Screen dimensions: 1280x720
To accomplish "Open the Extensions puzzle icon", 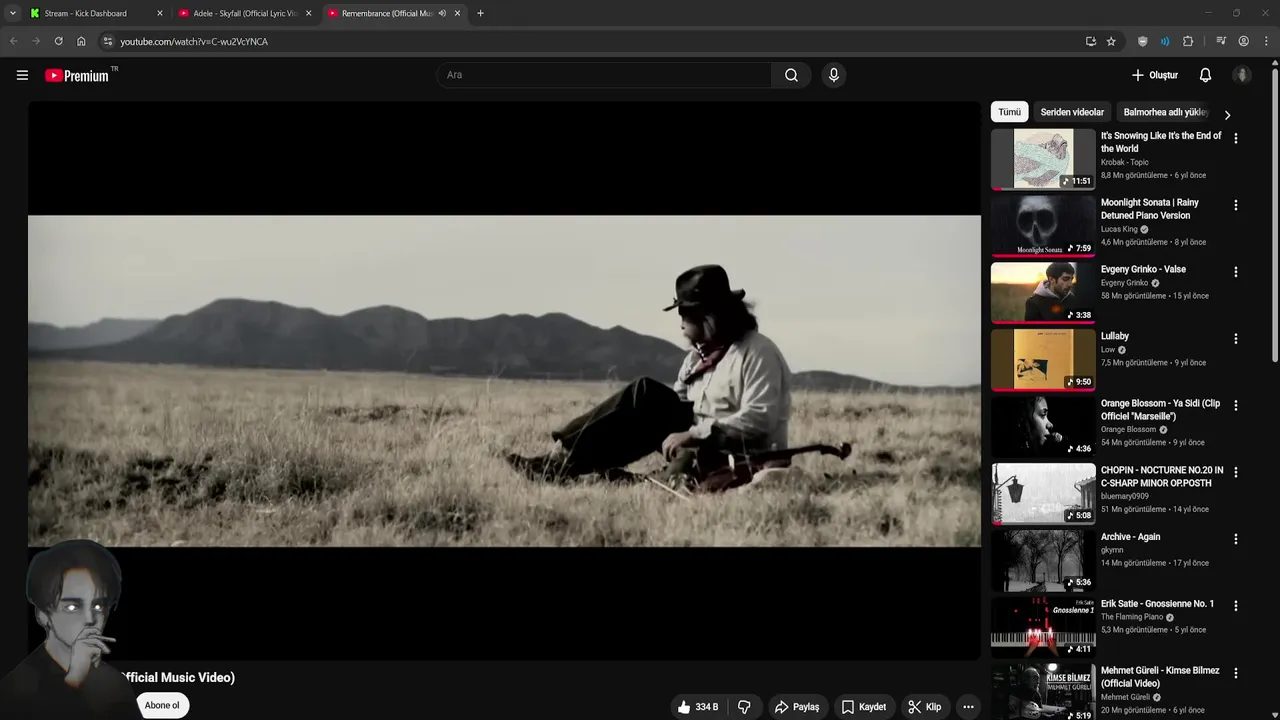I will coord(1188,41).
